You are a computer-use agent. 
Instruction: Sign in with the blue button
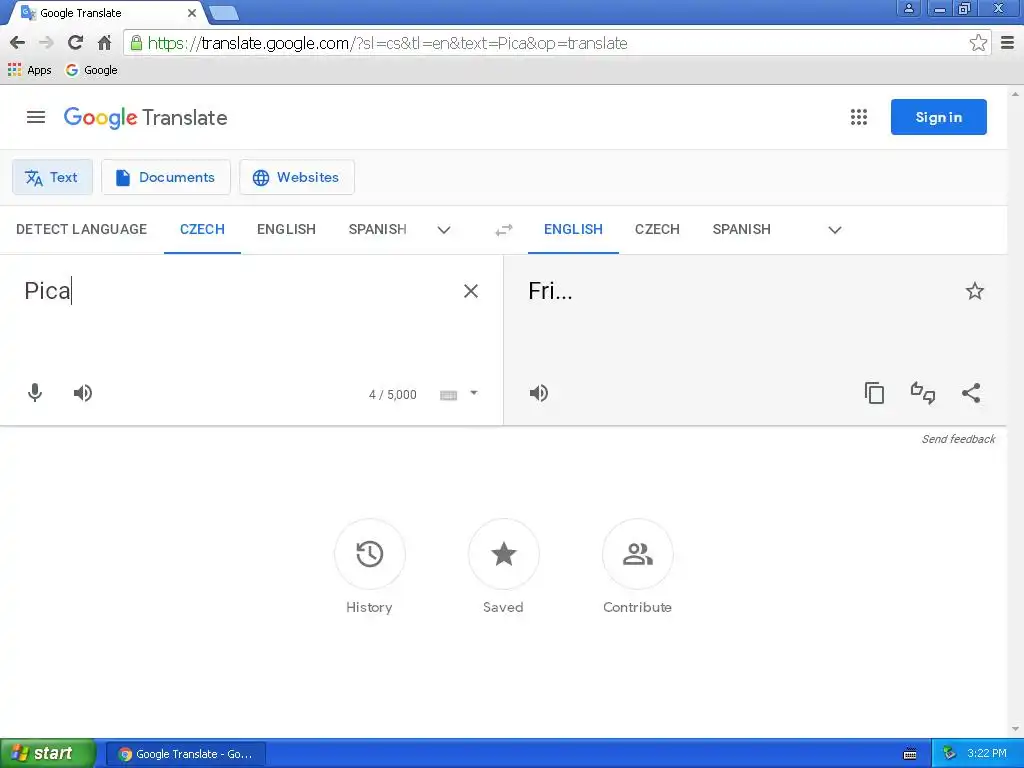(938, 117)
